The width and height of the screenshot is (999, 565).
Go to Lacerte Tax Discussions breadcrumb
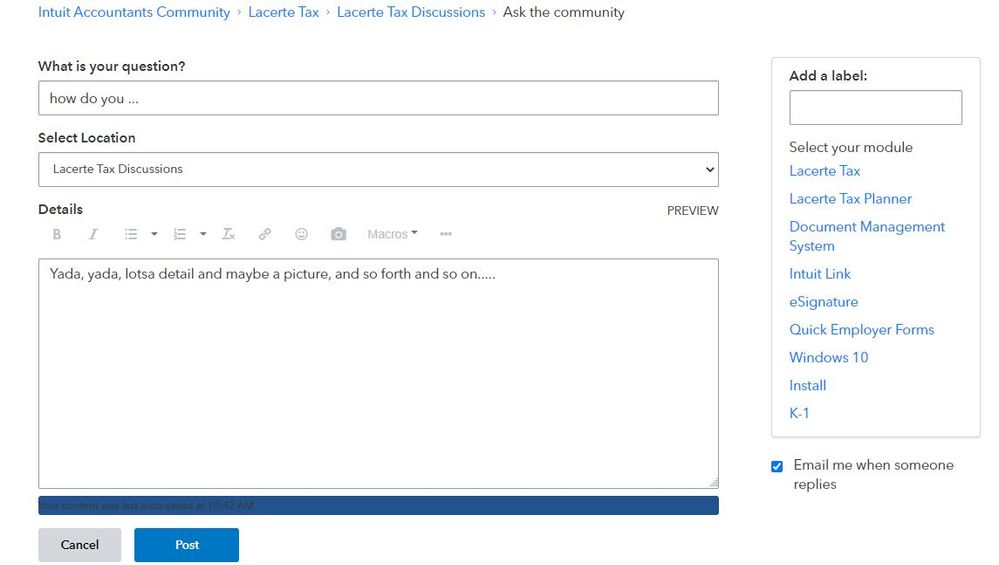click(410, 12)
